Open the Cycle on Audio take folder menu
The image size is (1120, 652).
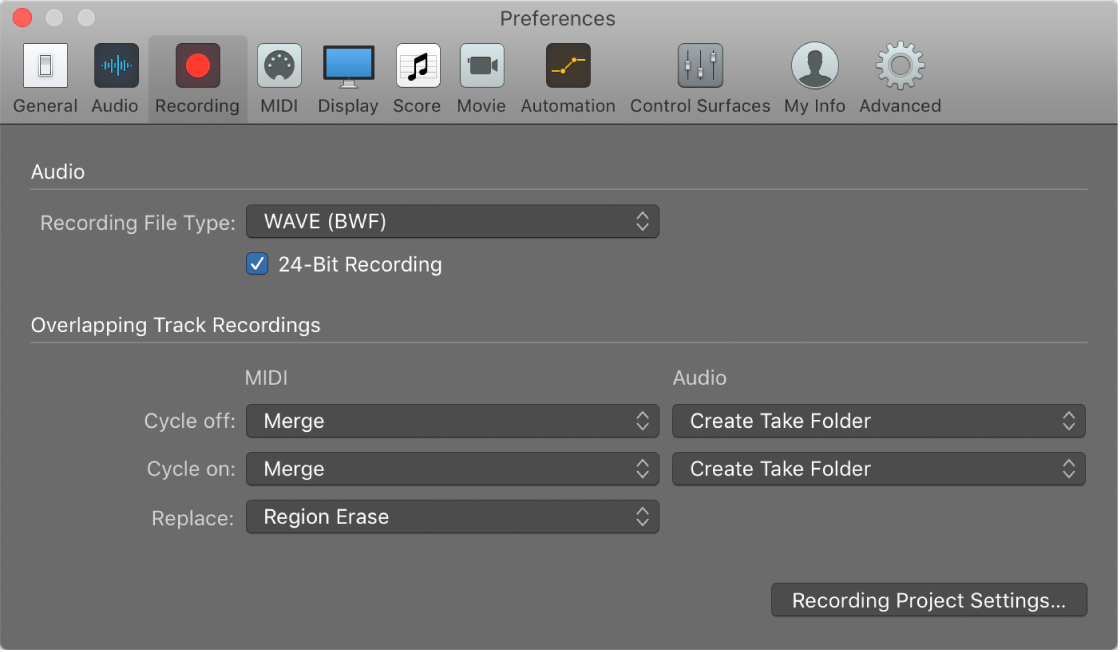pos(879,469)
